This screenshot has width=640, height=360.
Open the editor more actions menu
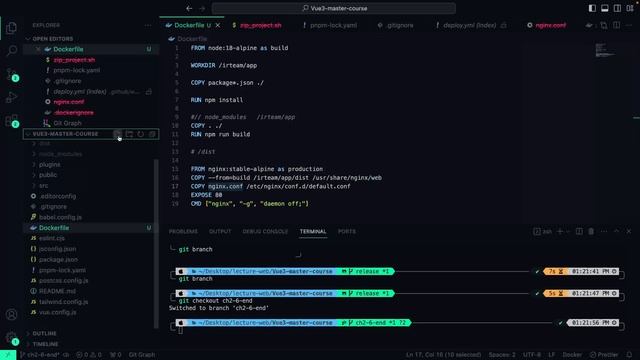(630, 25)
